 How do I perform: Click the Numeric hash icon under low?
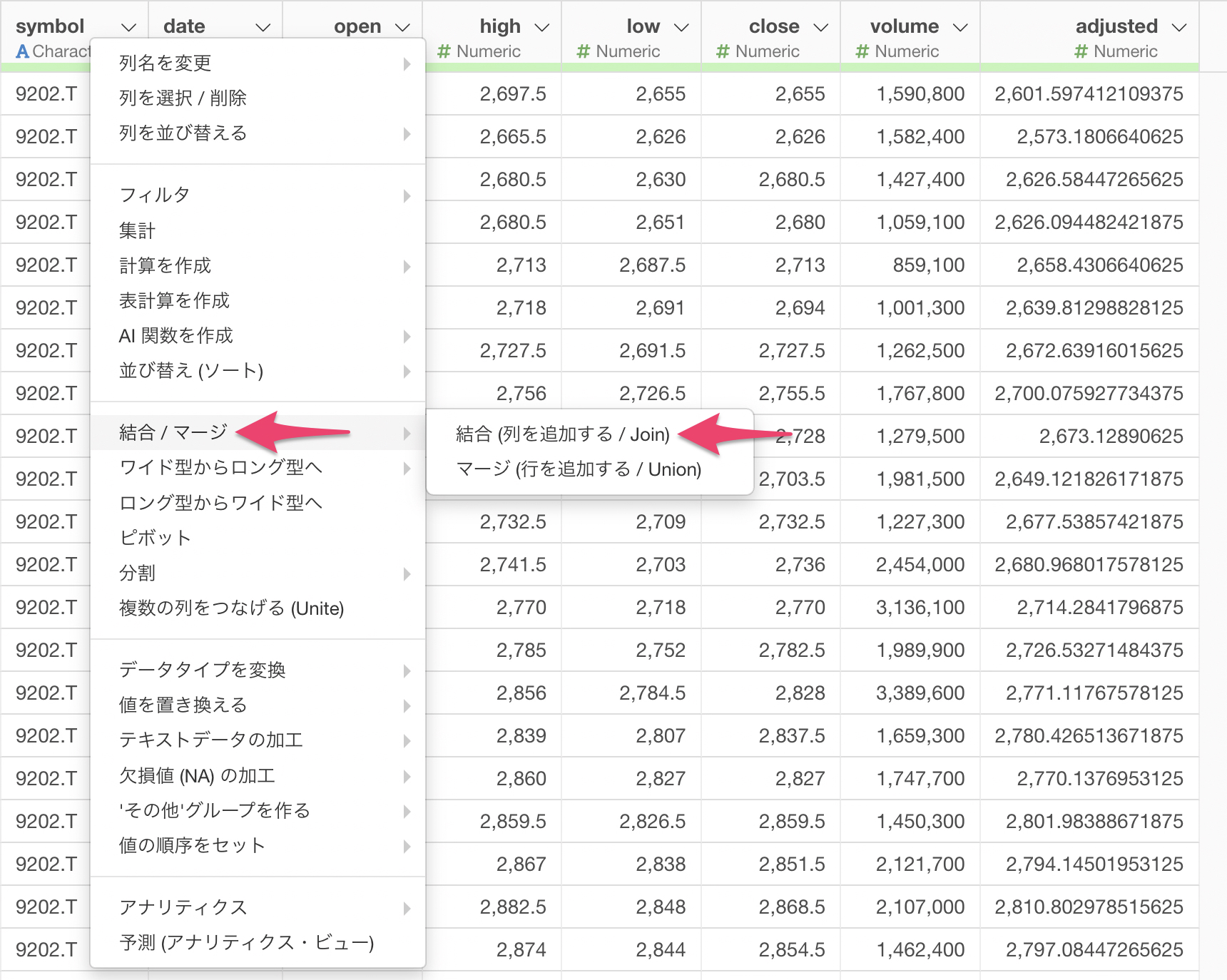[584, 51]
